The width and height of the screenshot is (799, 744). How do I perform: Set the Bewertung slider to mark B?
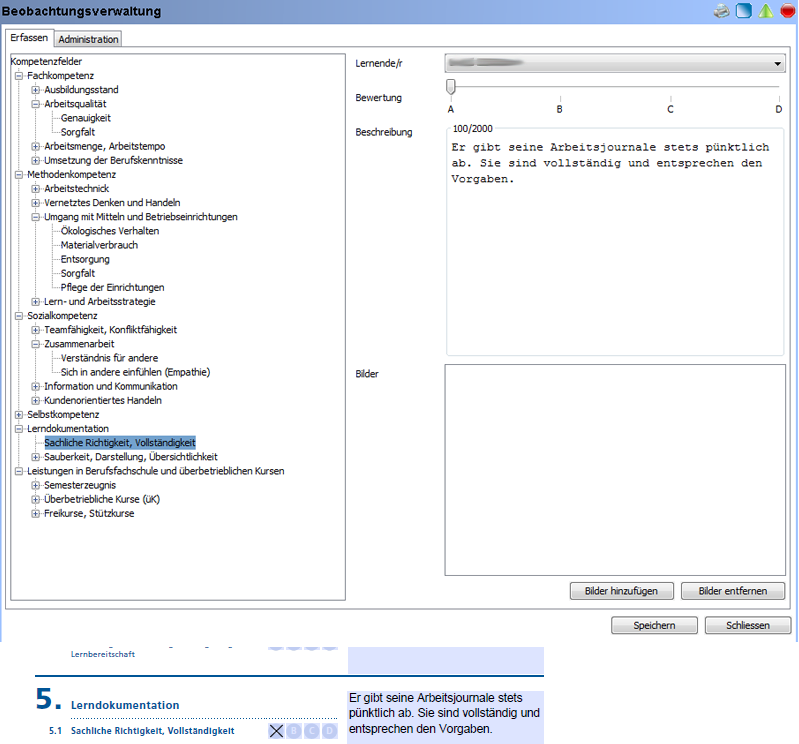coord(560,98)
